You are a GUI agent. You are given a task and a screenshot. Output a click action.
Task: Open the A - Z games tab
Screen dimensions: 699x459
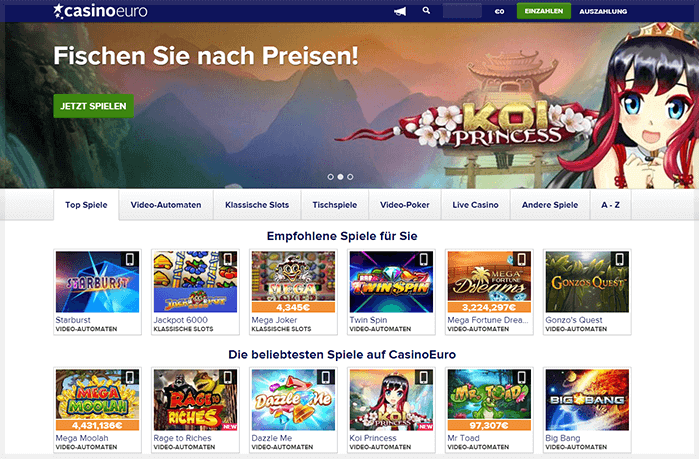[610, 205]
